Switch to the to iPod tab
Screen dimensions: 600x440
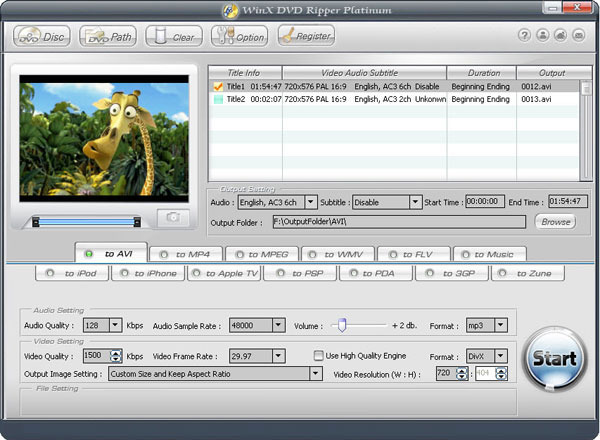pos(72,273)
